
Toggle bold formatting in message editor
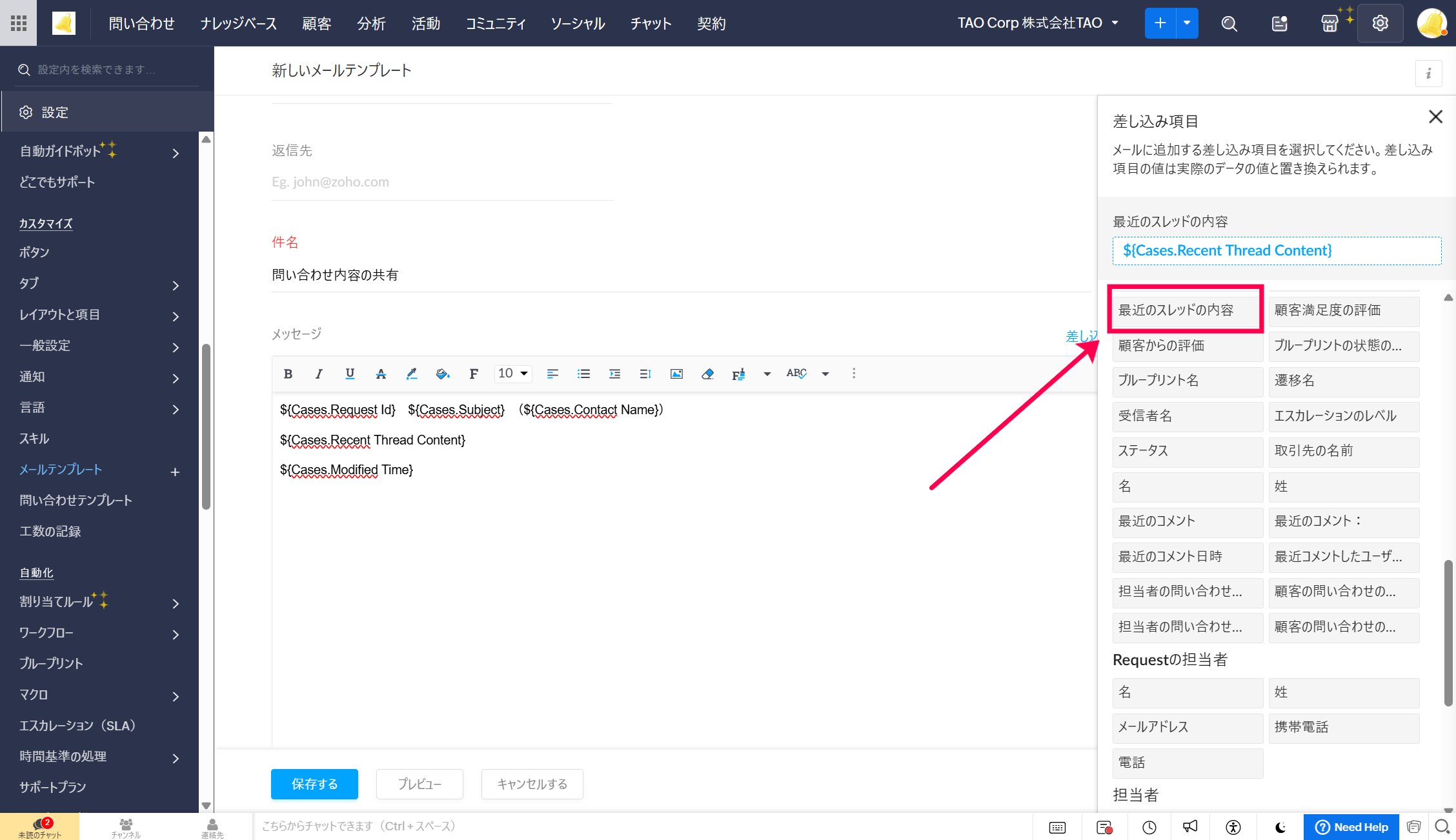pyautogui.click(x=288, y=374)
